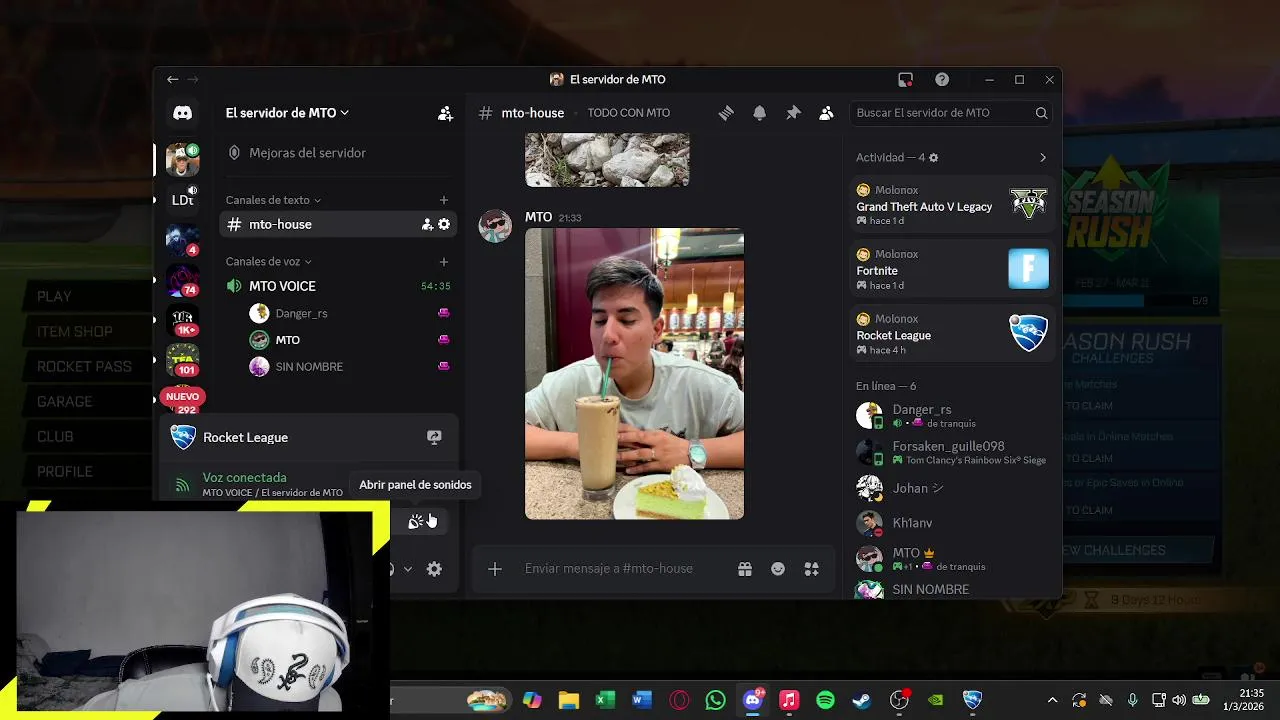The height and width of the screenshot is (720, 1280).
Task: Open Mejoras del servidor
Action: click(338, 153)
